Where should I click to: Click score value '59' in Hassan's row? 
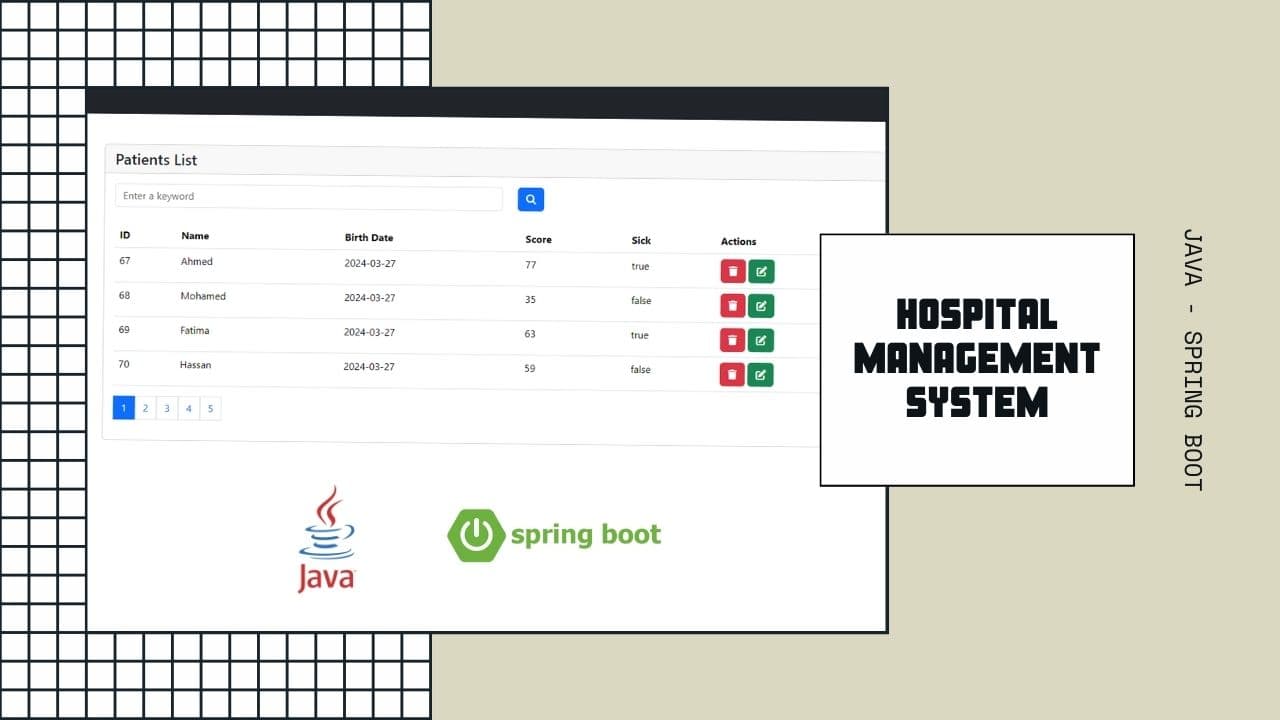point(530,368)
